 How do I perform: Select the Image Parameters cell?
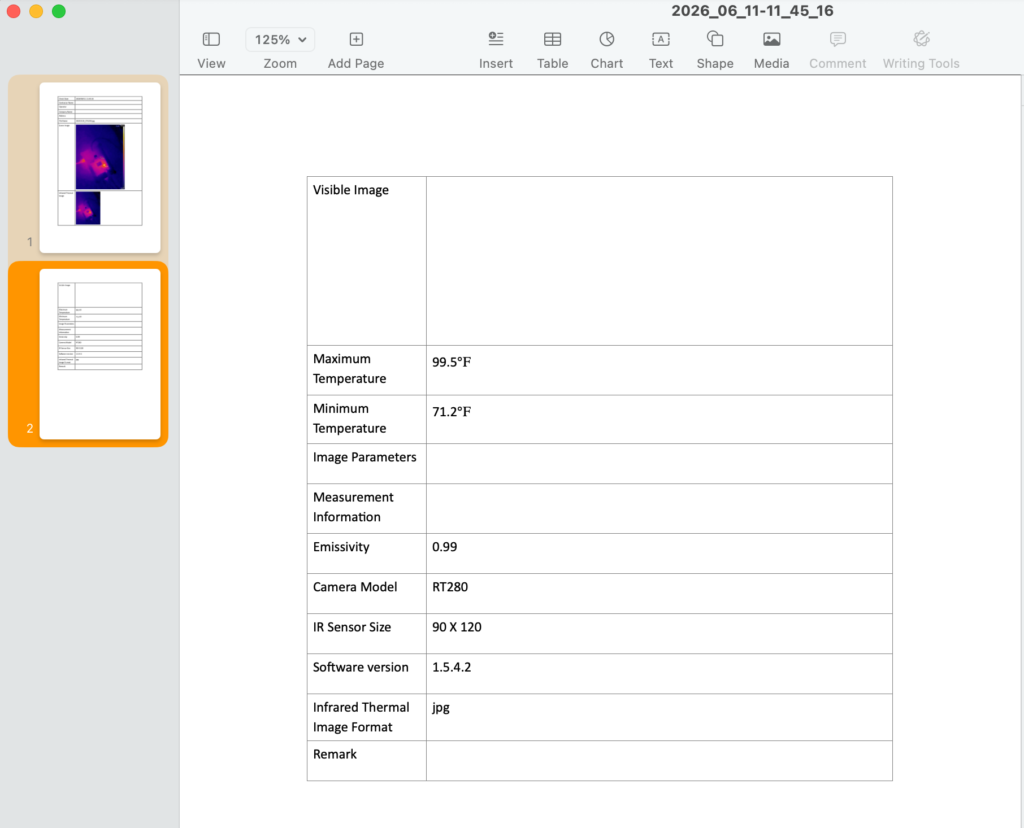pyautogui.click(x=366, y=464)
